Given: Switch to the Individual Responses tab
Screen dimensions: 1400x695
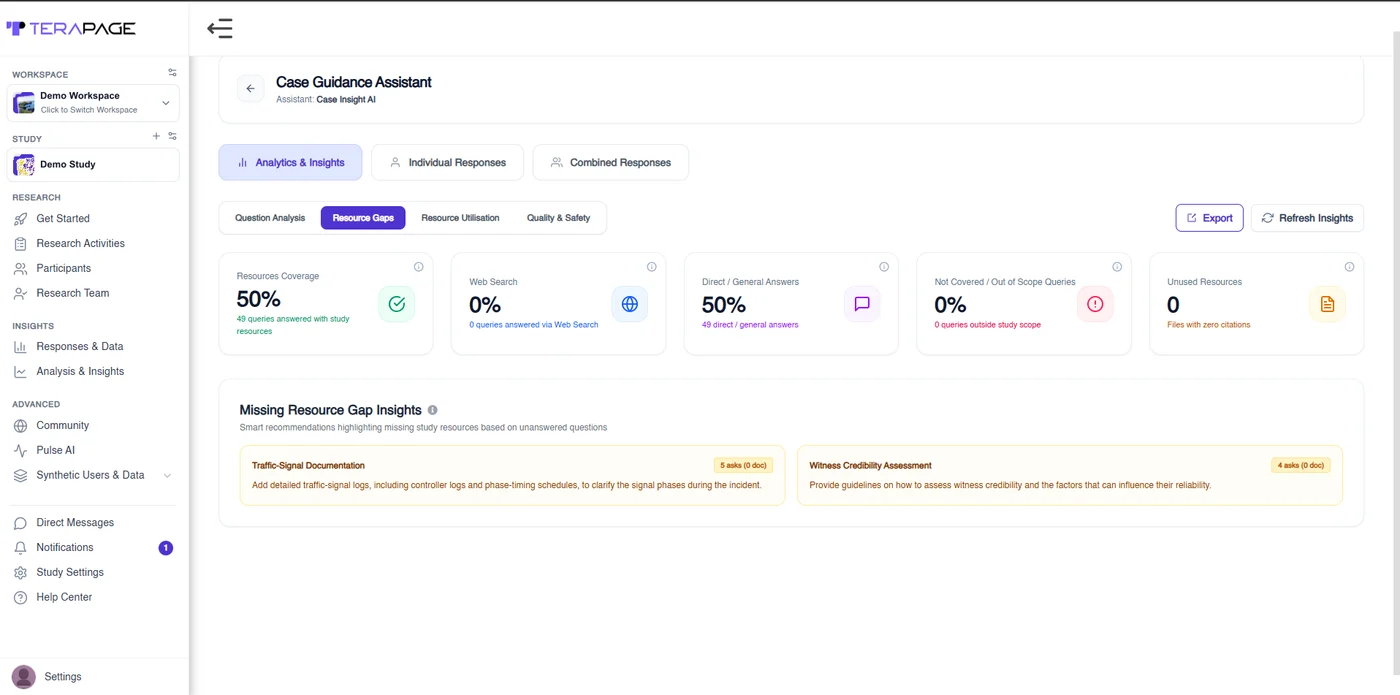Looking at the screenshot, I should pos(447,162).
